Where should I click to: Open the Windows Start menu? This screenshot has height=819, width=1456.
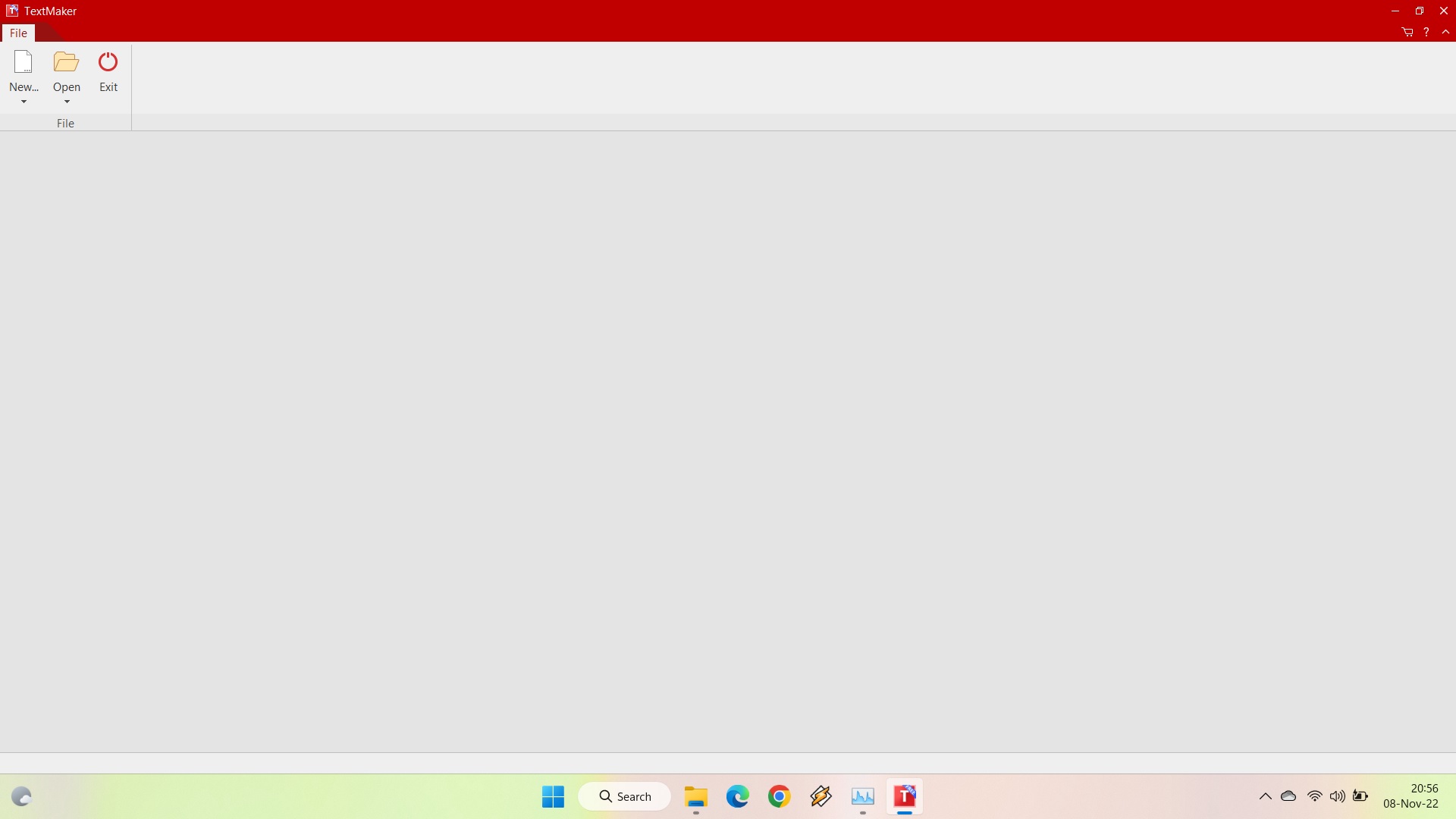point(553,796)
